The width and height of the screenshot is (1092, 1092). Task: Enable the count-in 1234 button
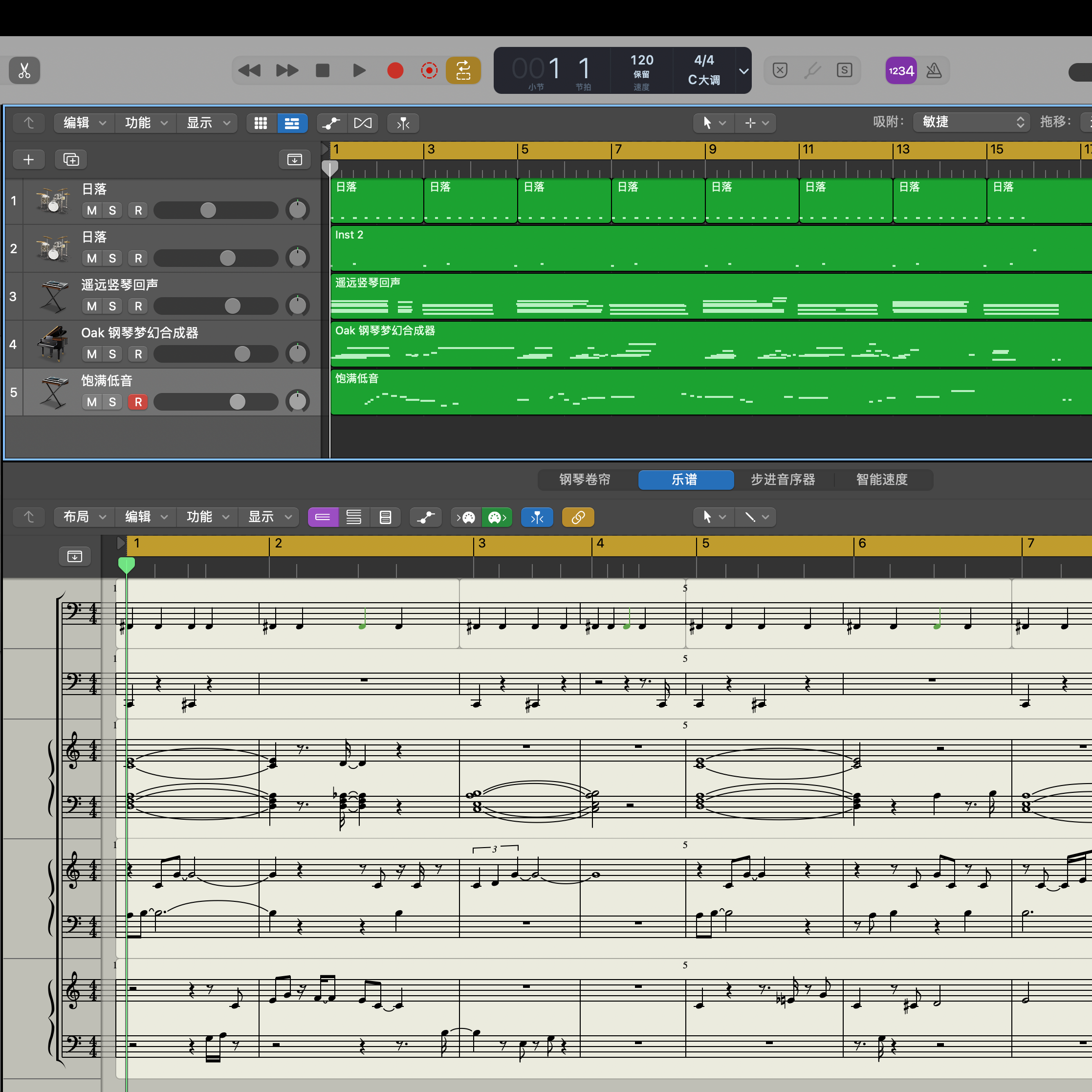click(x=901, y=71)
